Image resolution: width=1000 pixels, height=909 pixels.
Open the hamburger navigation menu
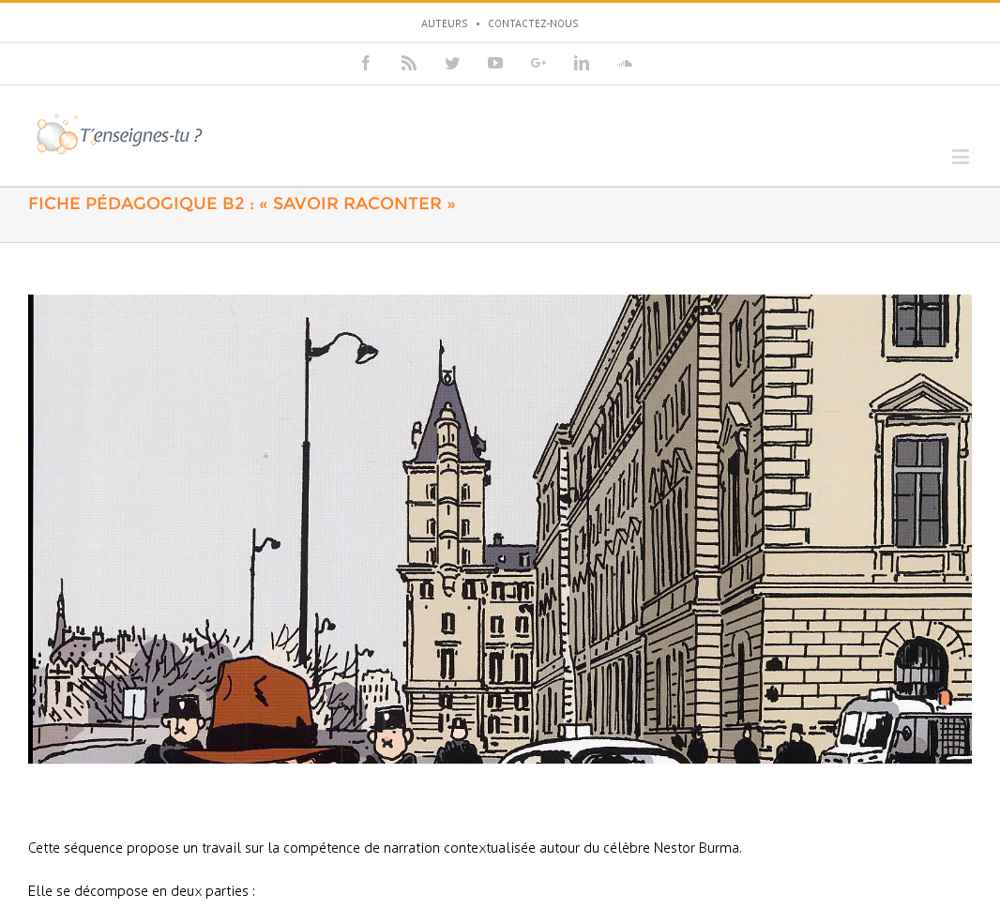tap(960, 156)
